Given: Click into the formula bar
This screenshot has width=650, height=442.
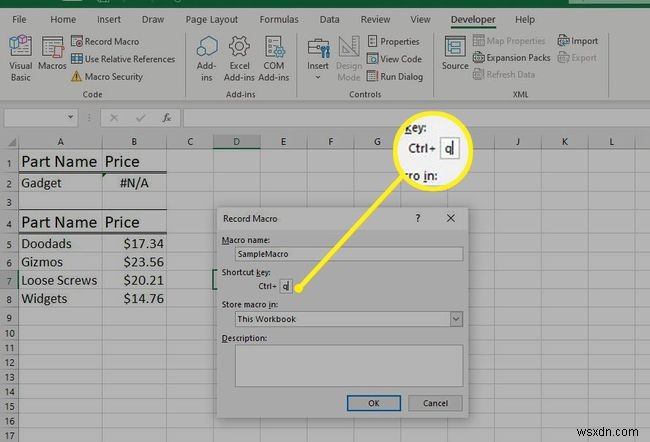Looking at the screenshot, I should pyautogui.click(x=415, y=118).
